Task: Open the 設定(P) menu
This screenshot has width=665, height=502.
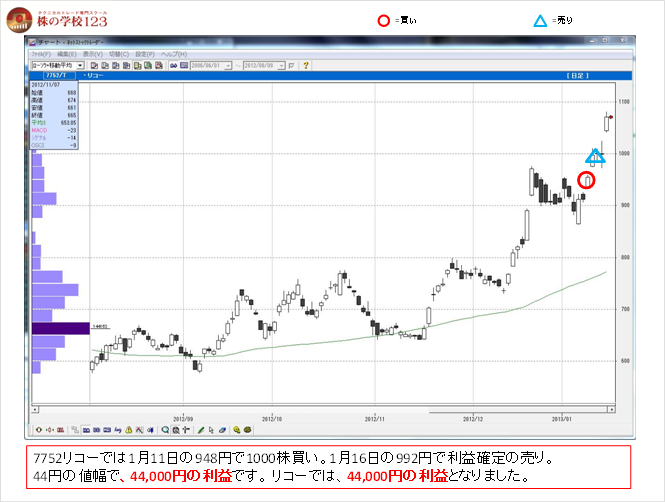Action: [144, 53]
